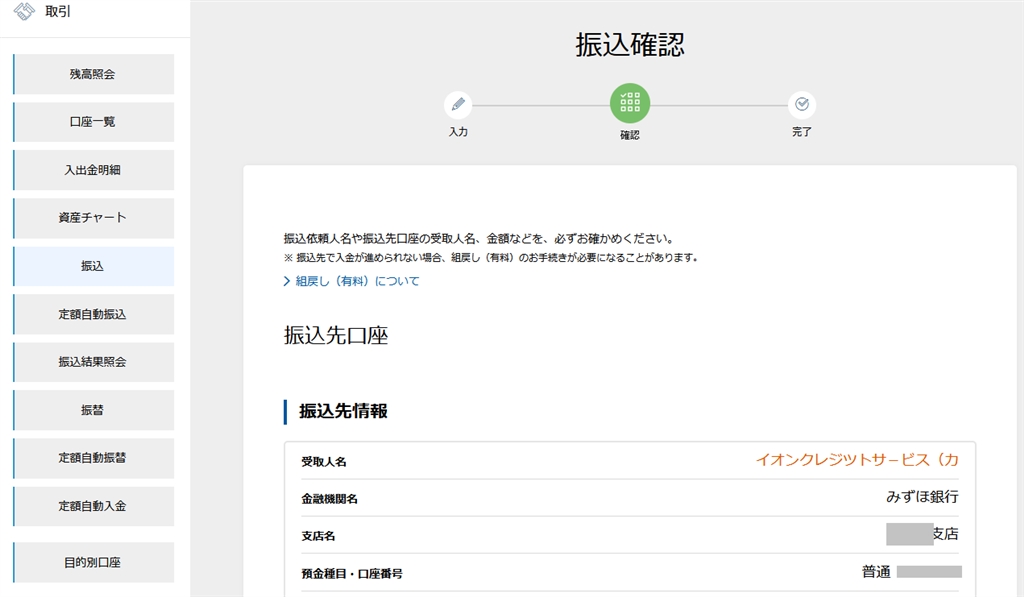The width and height of the screenshot is (1024, 597).
Task: Click the pencil 入力 step icon
Action: point(458,104)
